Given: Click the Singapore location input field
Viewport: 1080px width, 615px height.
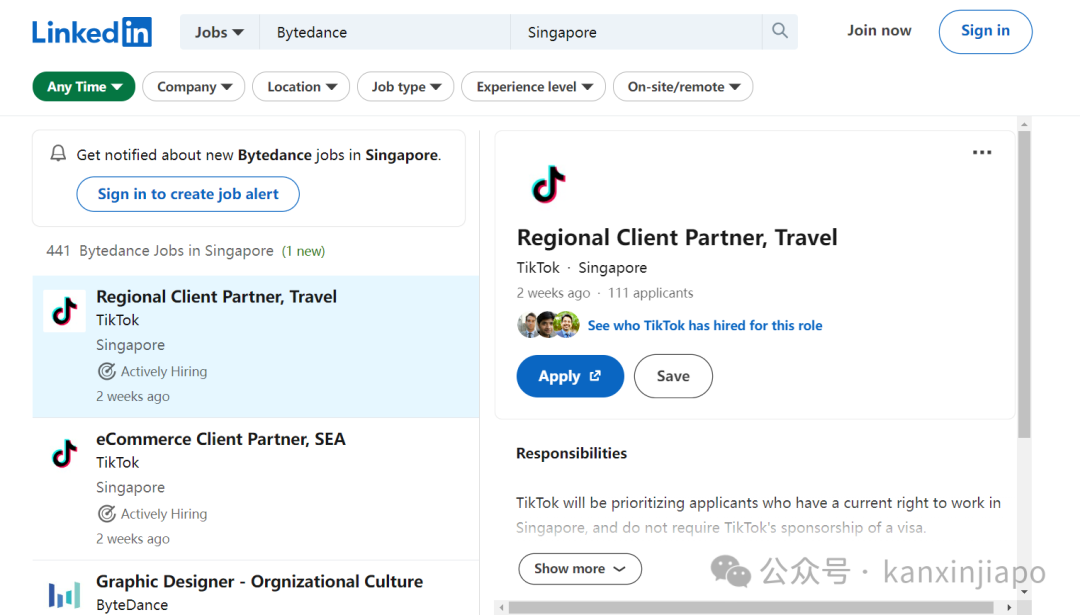Looking at the screenshot, I should point(636,32).
